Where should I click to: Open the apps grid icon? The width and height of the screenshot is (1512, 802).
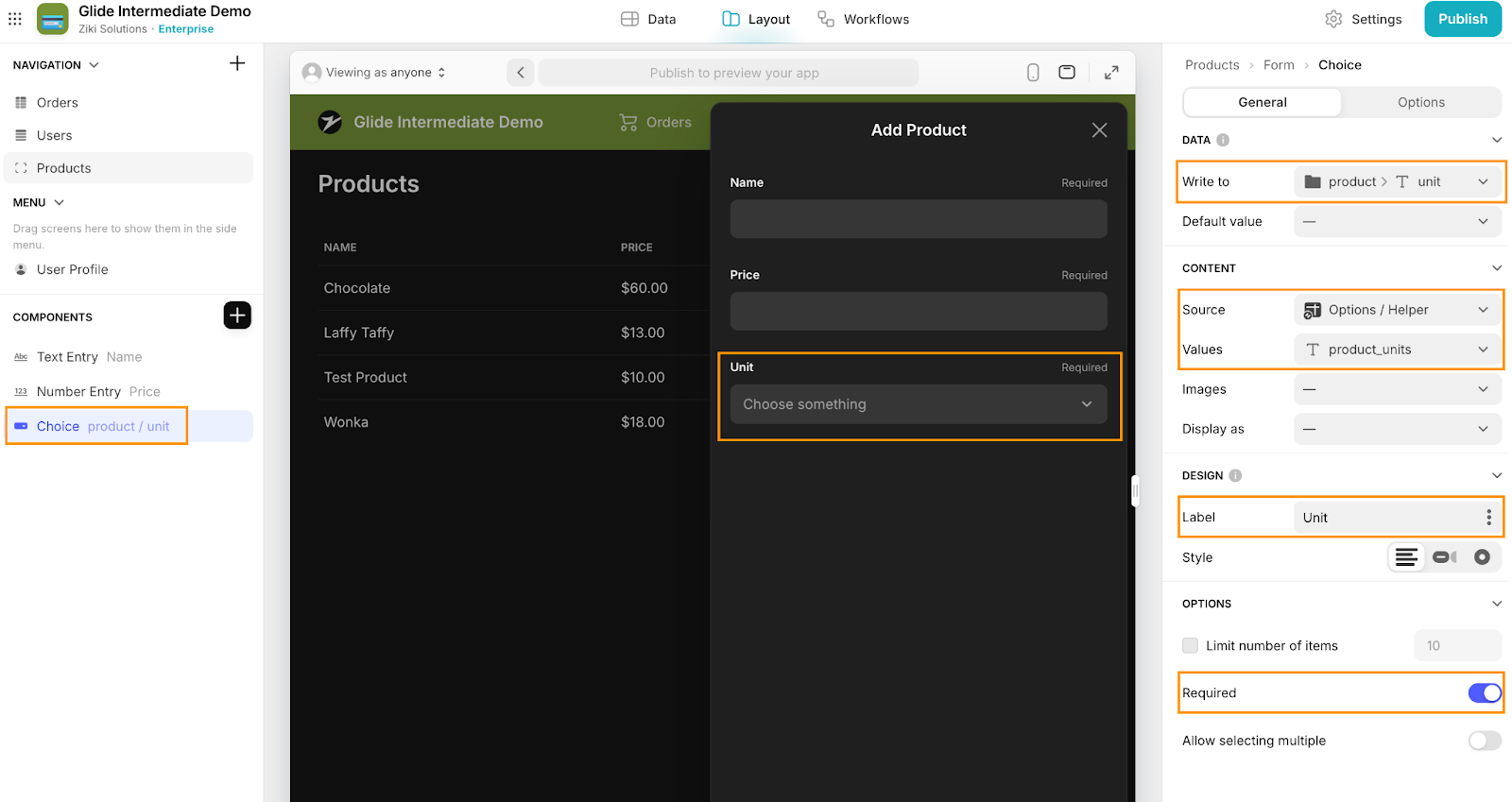click(x=15, y=19)
